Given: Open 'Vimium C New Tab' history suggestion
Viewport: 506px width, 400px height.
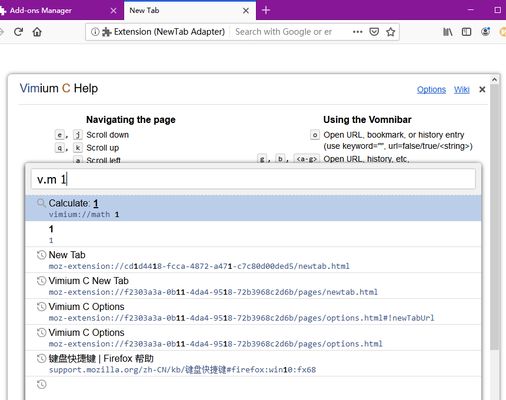Looking at the screenshot, I should [253, 286].
